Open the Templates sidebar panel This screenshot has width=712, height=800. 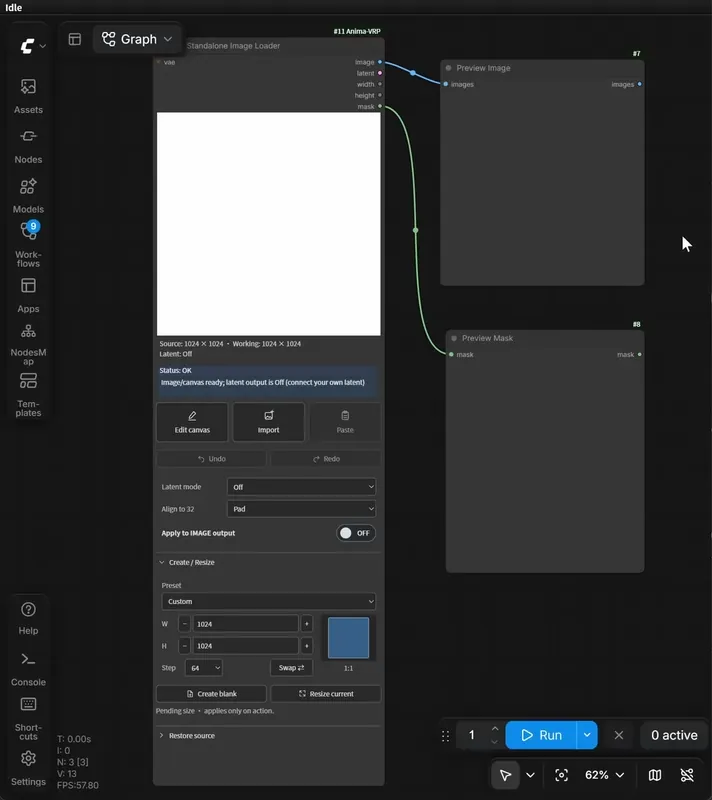point(28,394)
